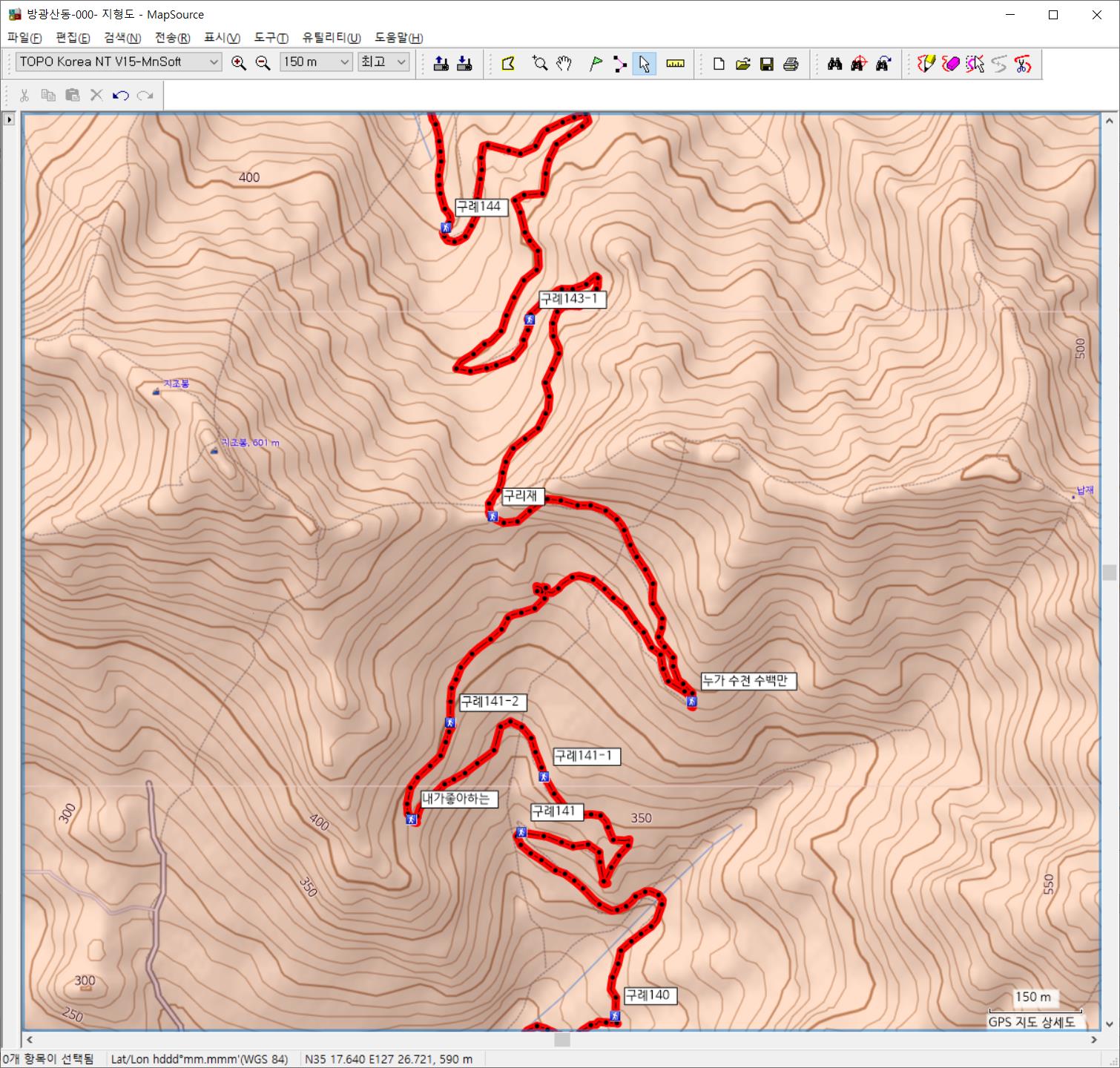Open the 표시(V) menu
This screenshot has height=1068, width=1120.
pos(222,38)
